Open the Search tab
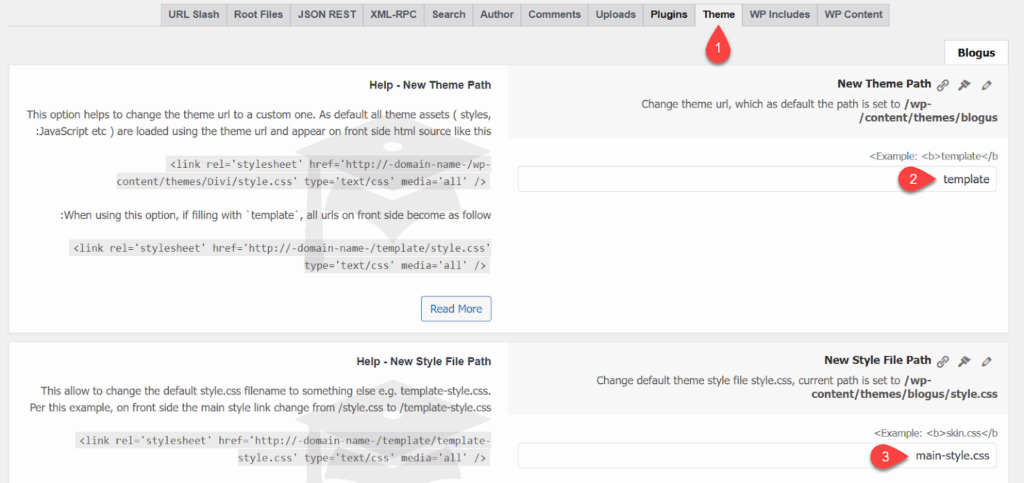Viewport: 1024px width, 483px height. 449,15
